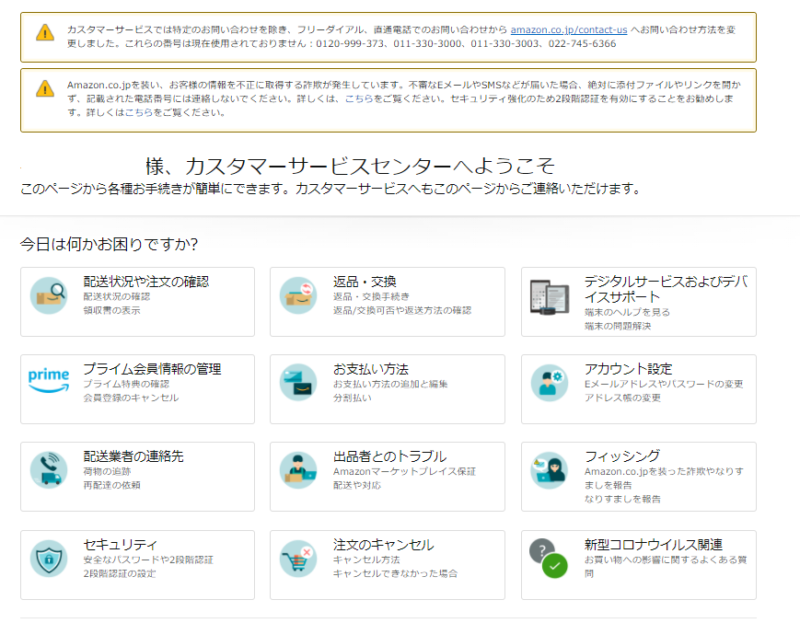Image resolution: width=800 pixels, height=623 pixels.
Task: Click the キャンセル方法 subtext
Action: pyautogui.click(x=366, y=559)
